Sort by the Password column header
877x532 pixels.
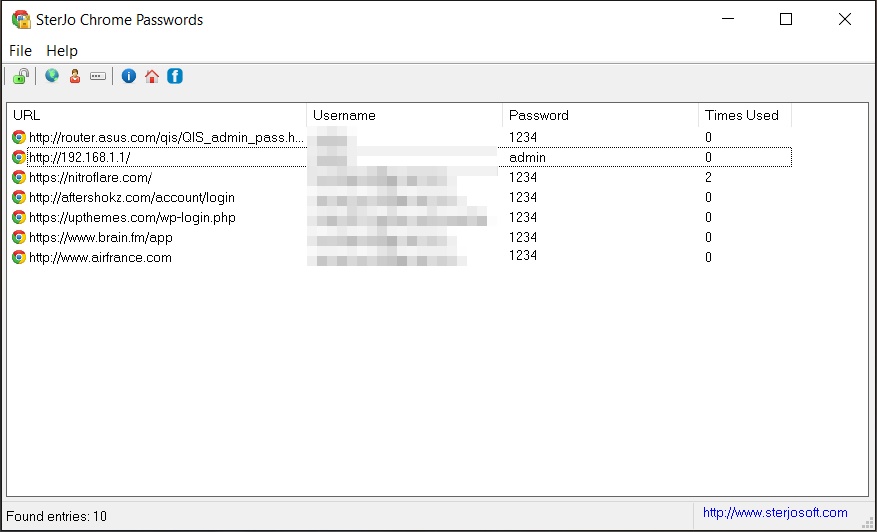coord(600,115)
